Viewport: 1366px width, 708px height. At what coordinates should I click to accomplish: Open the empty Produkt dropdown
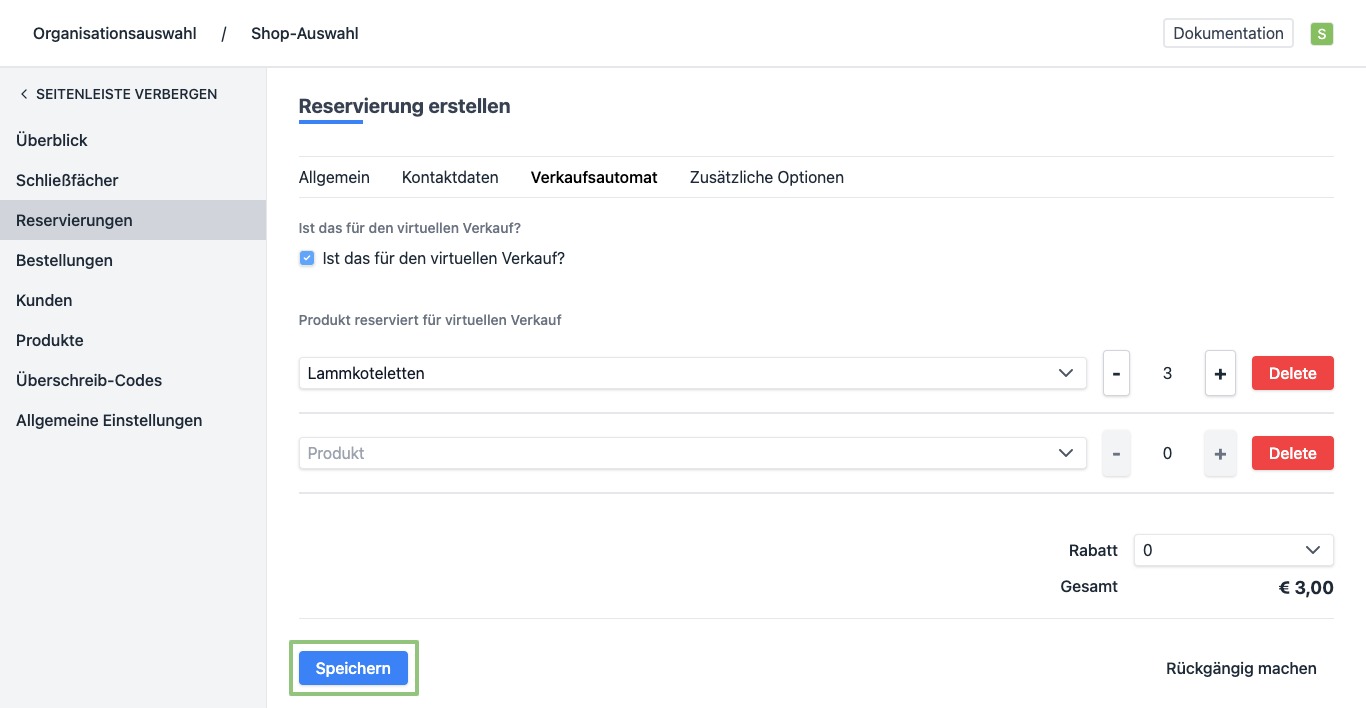point(692,453)
